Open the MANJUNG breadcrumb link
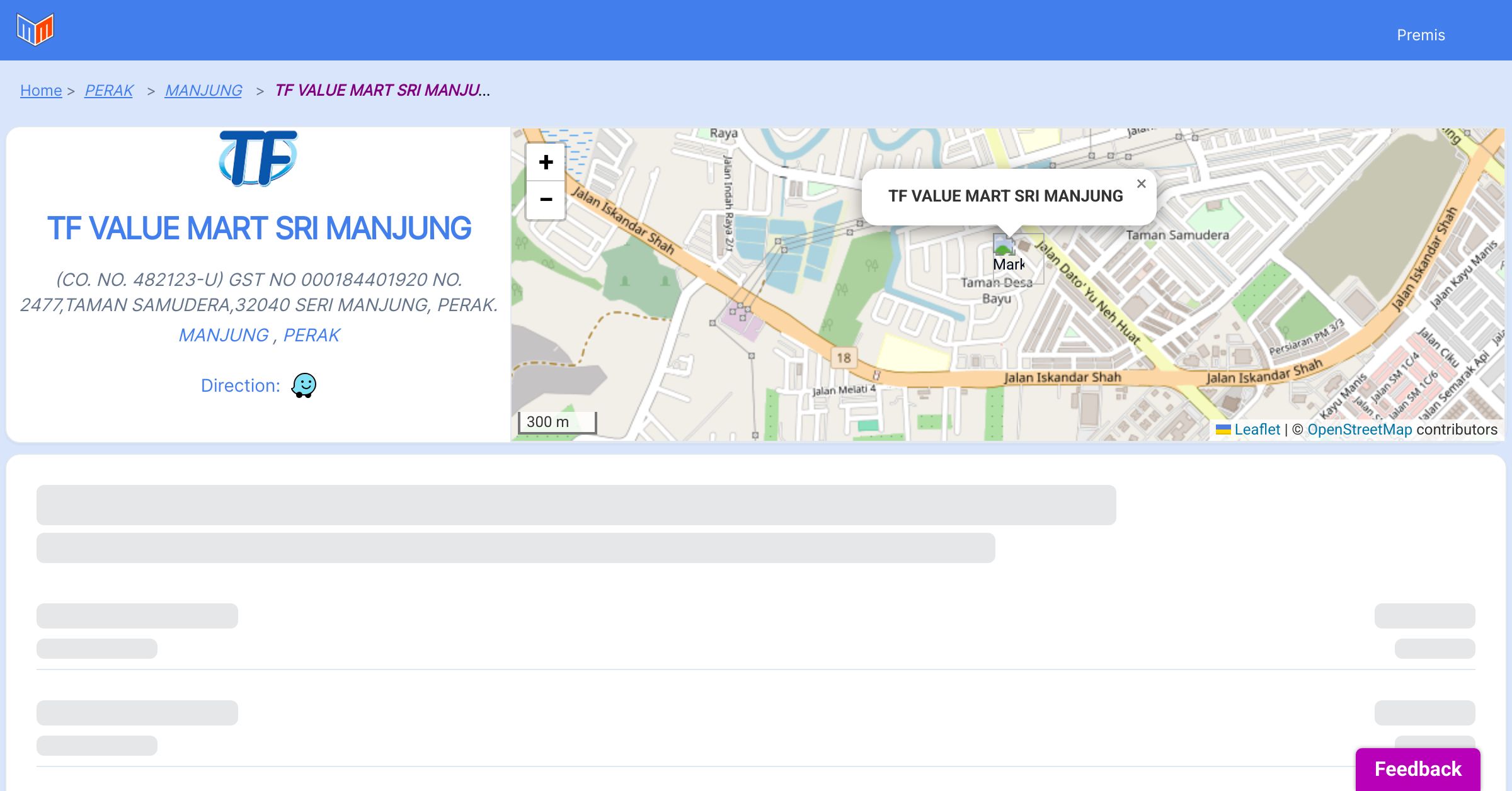The height and width of the screenshot is (791, 1512). [x=203, y=91]
